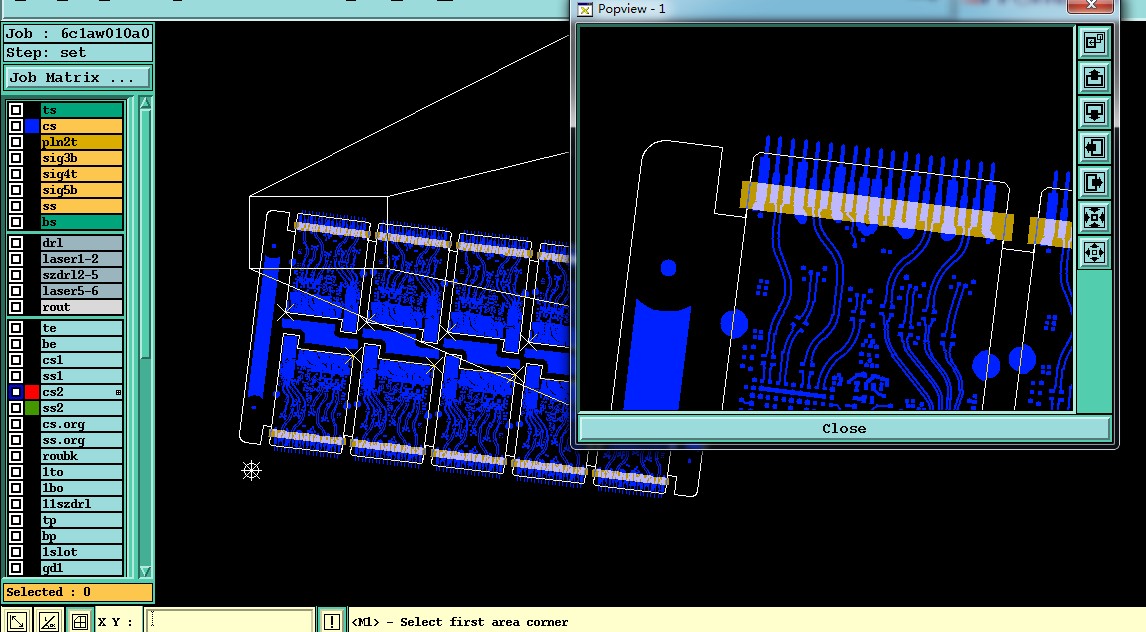1146x632 pixels.
Task: Click the Popview - 1 title bar
Action: 819,8
